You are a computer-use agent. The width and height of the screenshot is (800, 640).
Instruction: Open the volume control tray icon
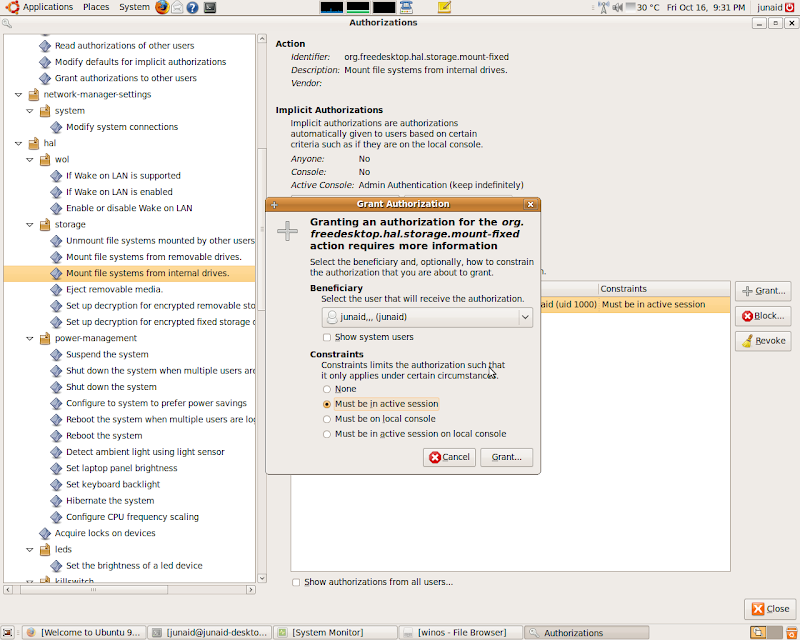617,7
